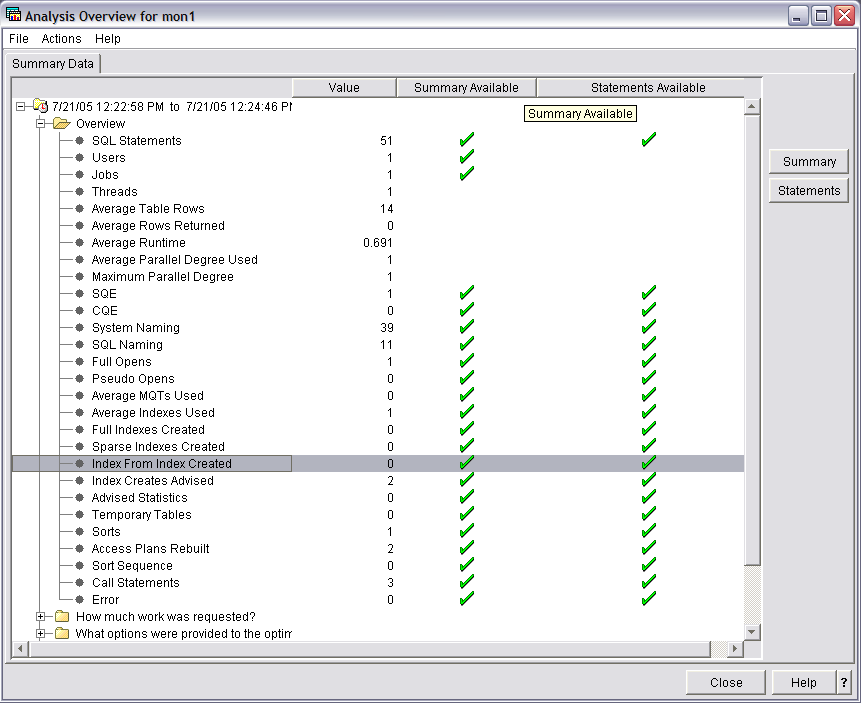Collapse the Overview folder node

pyautogui.click(x=41, y=124)
